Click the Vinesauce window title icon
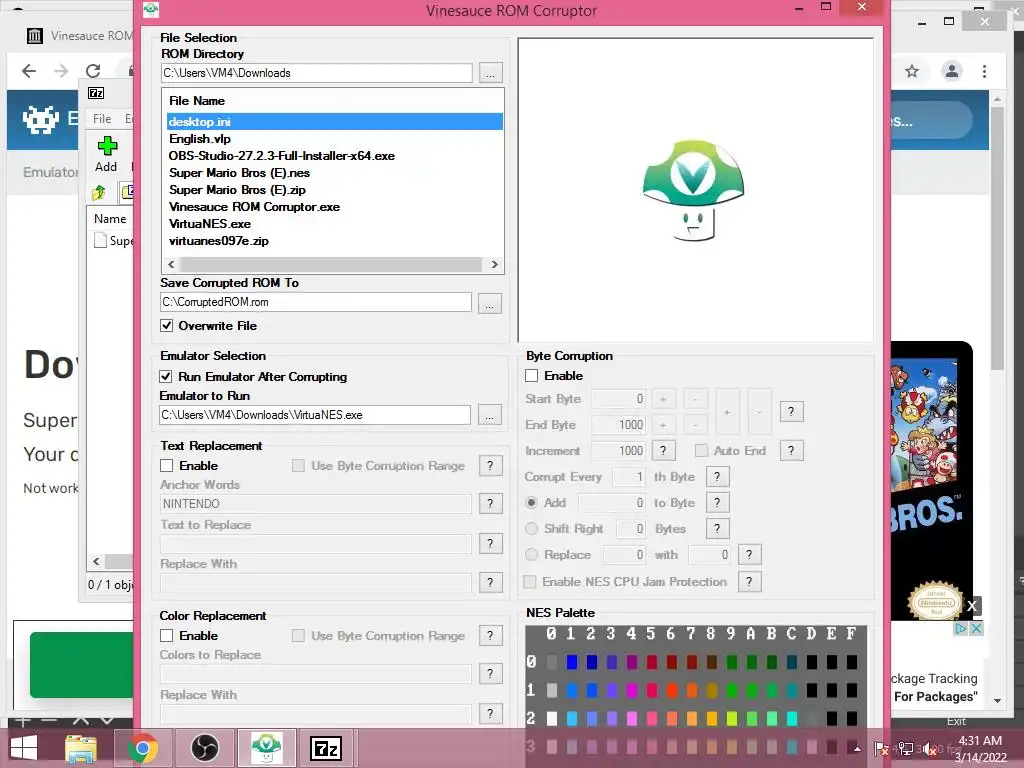The width and height of the screenshot is (1024, 768). [151, 9]
